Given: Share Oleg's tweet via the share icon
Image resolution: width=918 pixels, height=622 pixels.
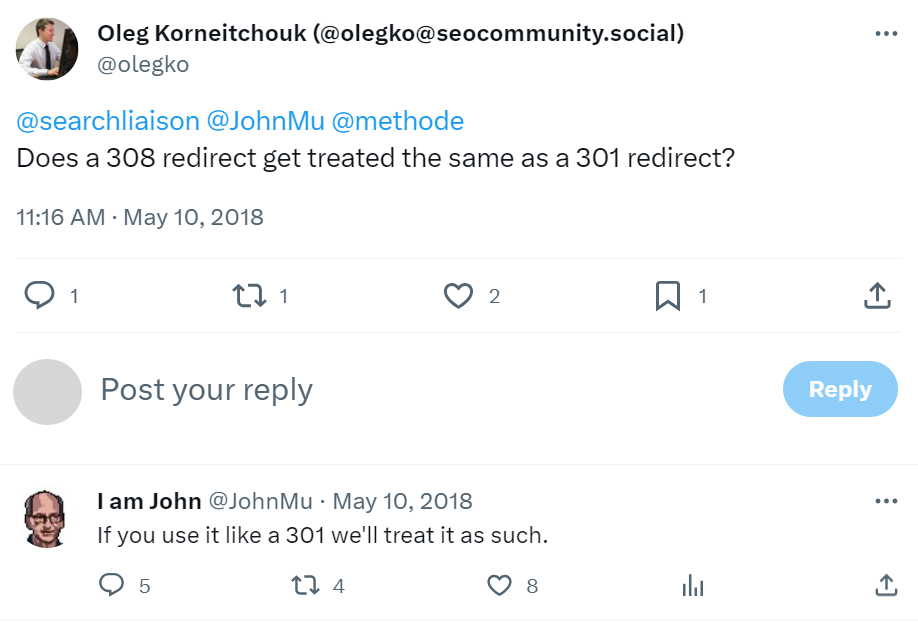Looking at the screenshot, I should pos(877,295).
